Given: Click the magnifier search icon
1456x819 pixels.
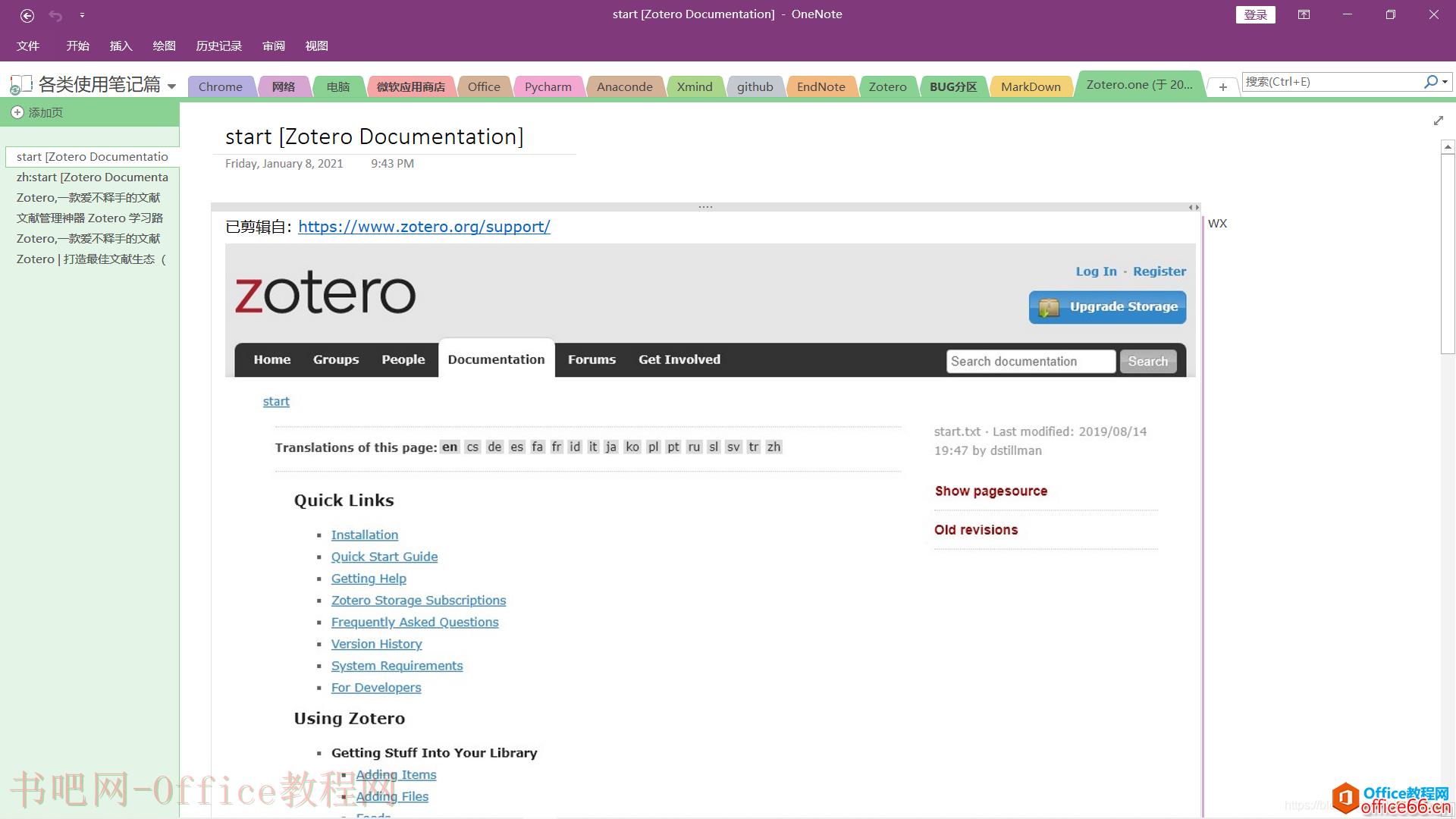Looking at the screenshot, I should (x=1430, y=81).
